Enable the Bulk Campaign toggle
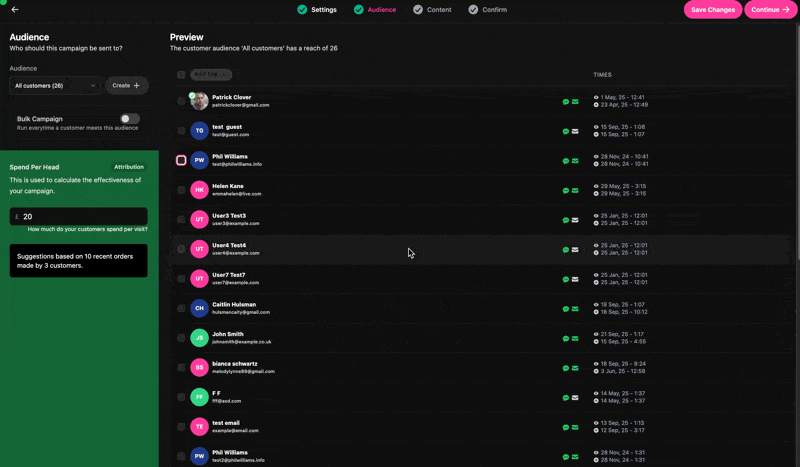Viewport: 800px width, 467px height. 130,119
